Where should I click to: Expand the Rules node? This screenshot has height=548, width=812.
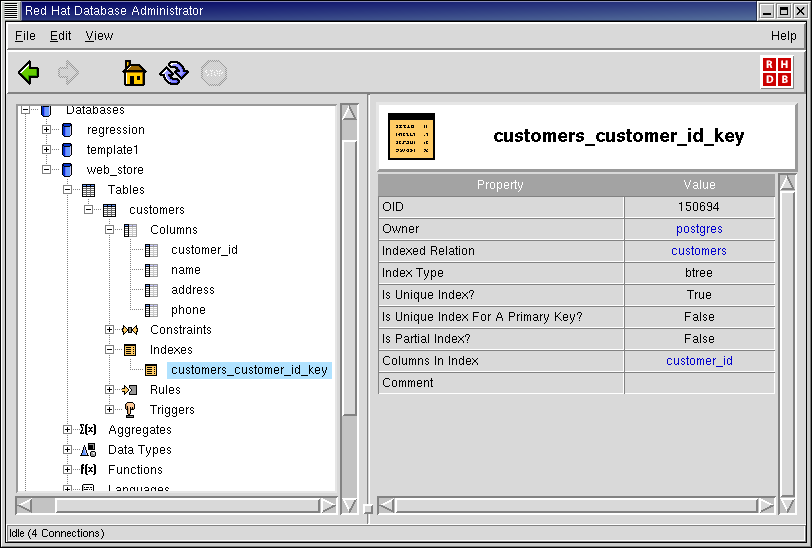coord(109,390)
